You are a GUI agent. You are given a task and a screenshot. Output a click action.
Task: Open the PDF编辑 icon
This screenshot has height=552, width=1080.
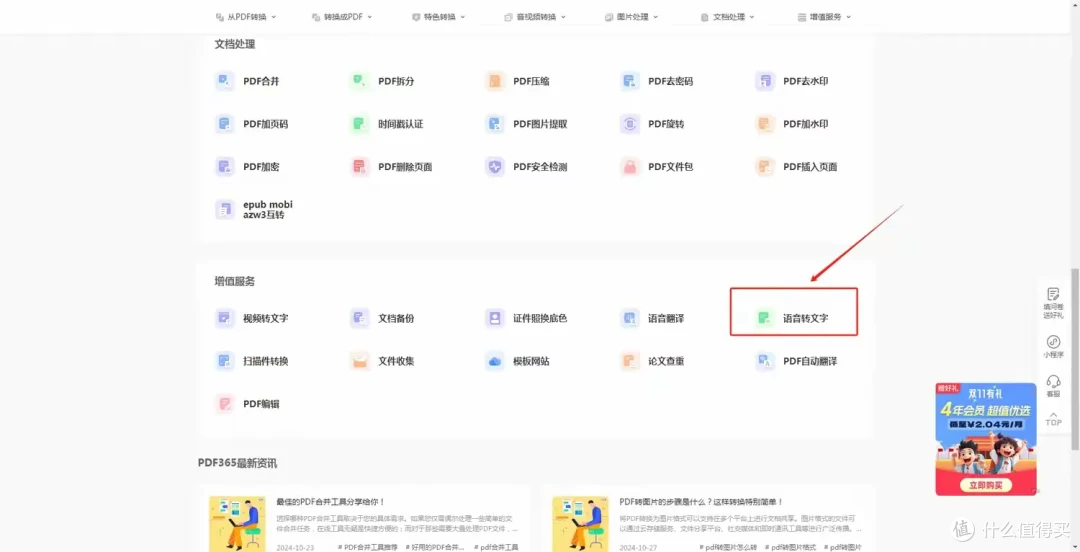[225, 404]
